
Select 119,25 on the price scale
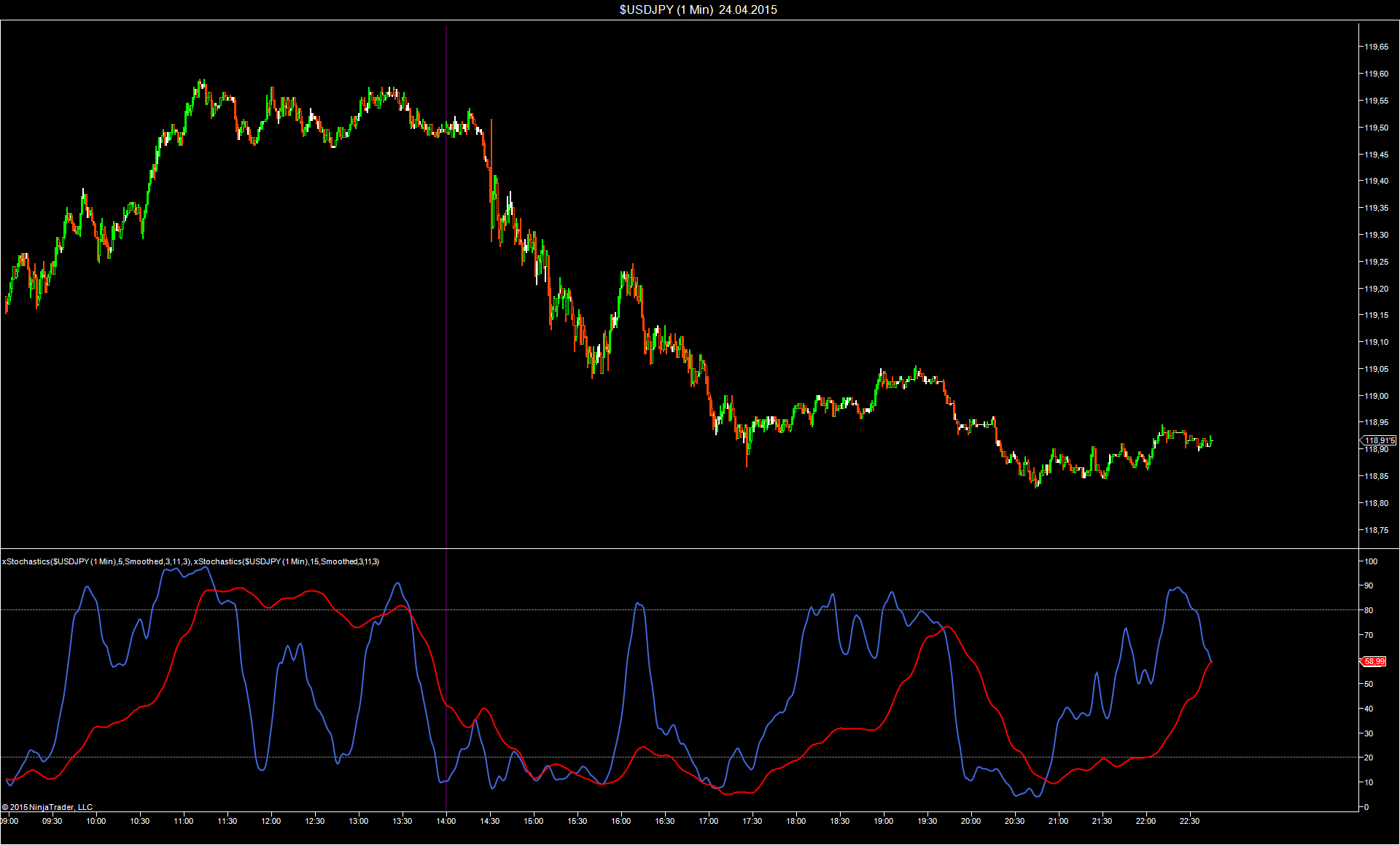(1377, 262)
